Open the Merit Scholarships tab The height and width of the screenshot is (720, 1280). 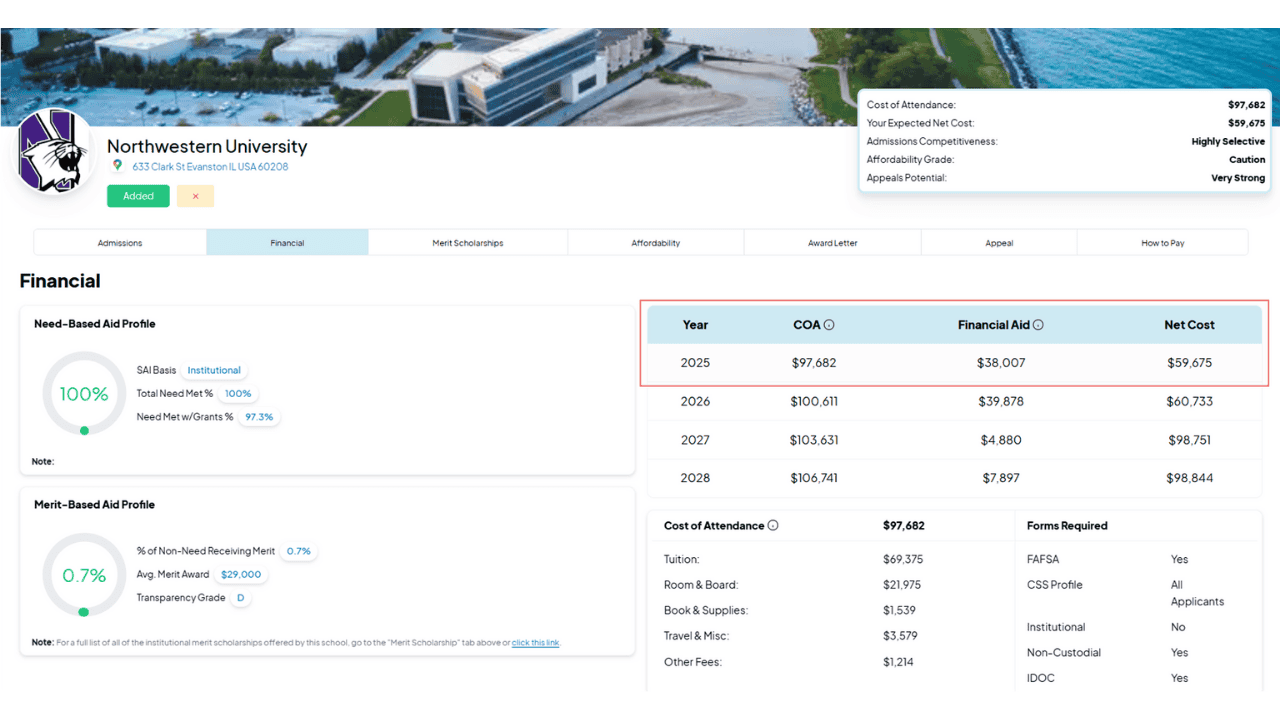468,242
